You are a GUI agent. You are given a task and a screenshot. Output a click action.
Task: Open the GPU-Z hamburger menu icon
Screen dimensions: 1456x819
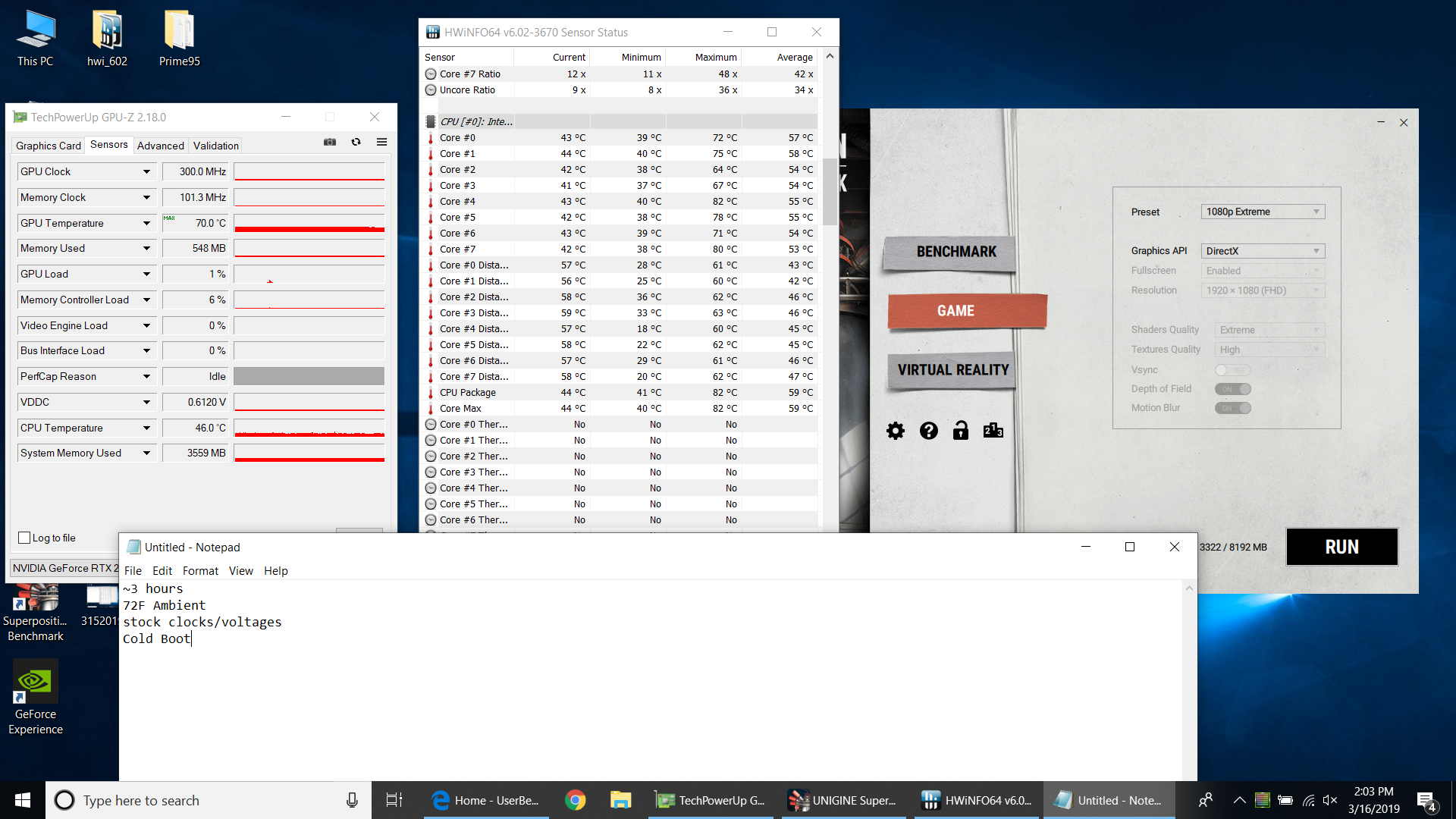[382, 143]
